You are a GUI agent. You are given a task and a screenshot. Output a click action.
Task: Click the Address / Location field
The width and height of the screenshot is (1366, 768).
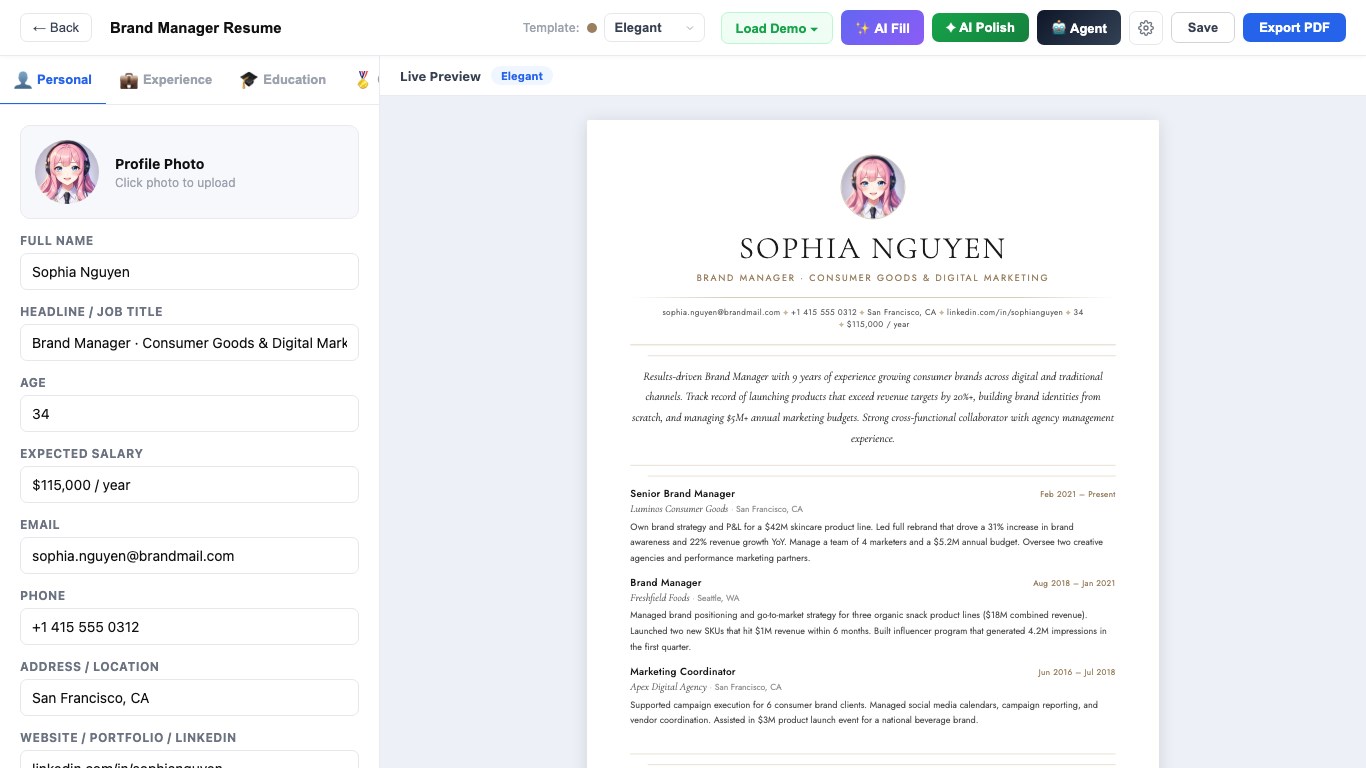[189, 698]
